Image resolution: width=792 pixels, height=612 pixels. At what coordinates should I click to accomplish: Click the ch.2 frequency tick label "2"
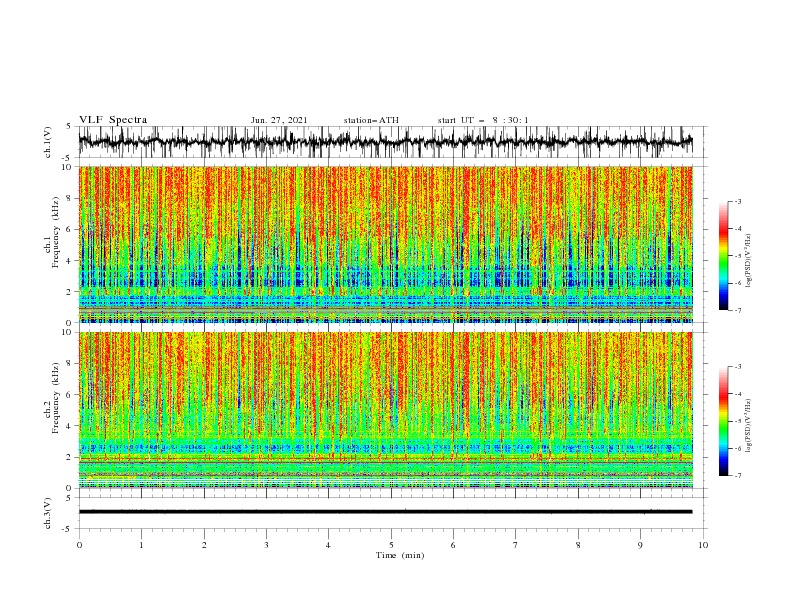pos(69,457)
